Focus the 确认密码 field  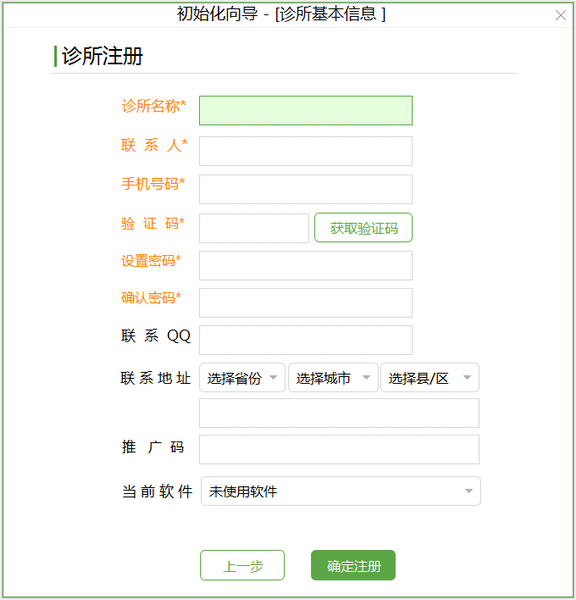pos(306,303)
